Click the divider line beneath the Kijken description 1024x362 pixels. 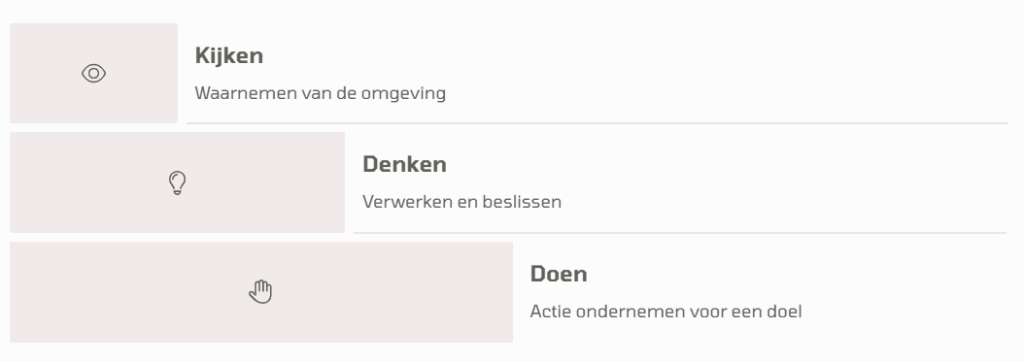(597, 123)
